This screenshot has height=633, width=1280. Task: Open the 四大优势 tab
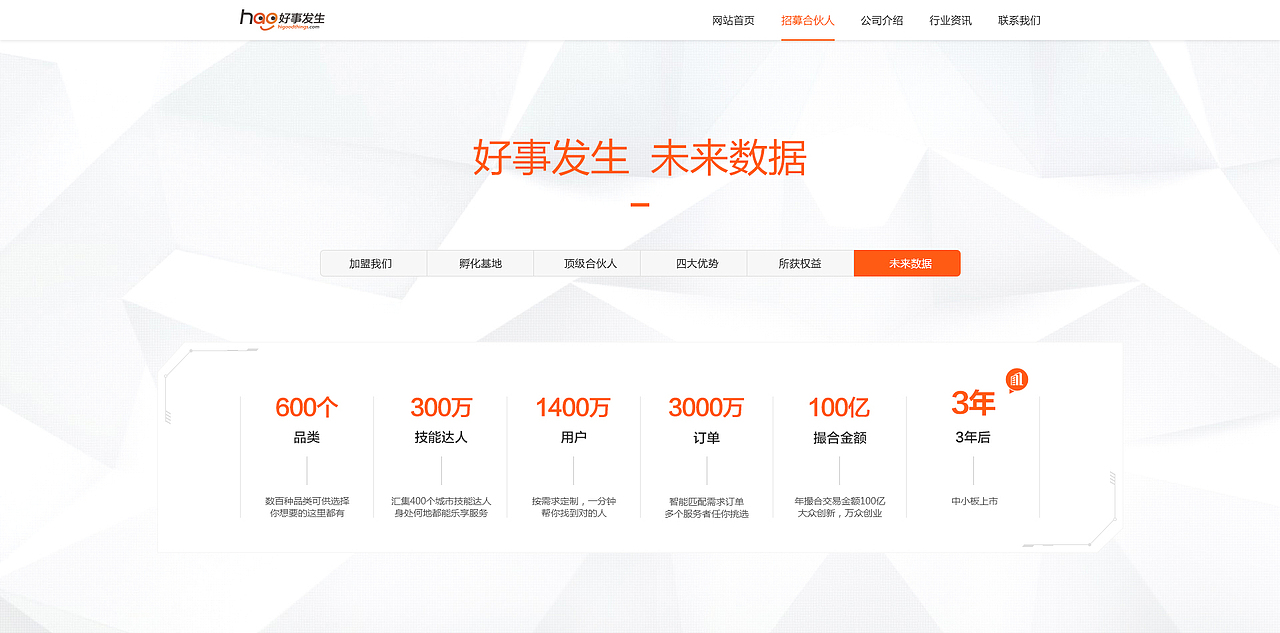pyautogui.click(x=694, y=263)
